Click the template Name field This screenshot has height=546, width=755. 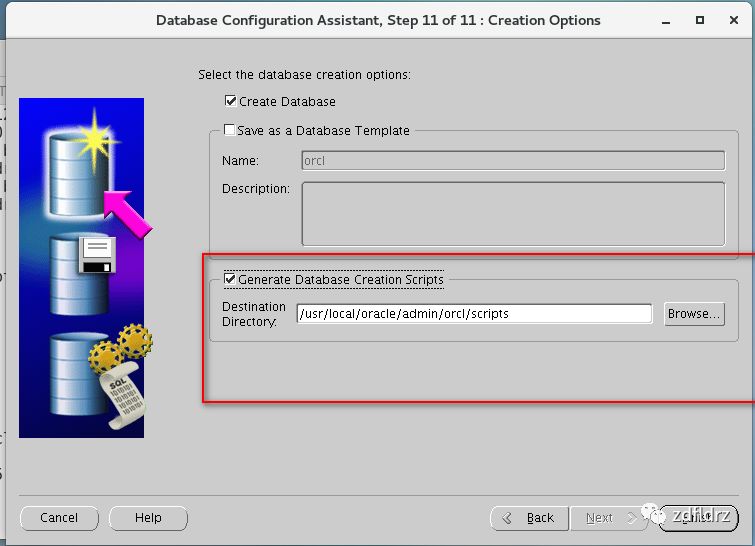(x=513, y=160)
